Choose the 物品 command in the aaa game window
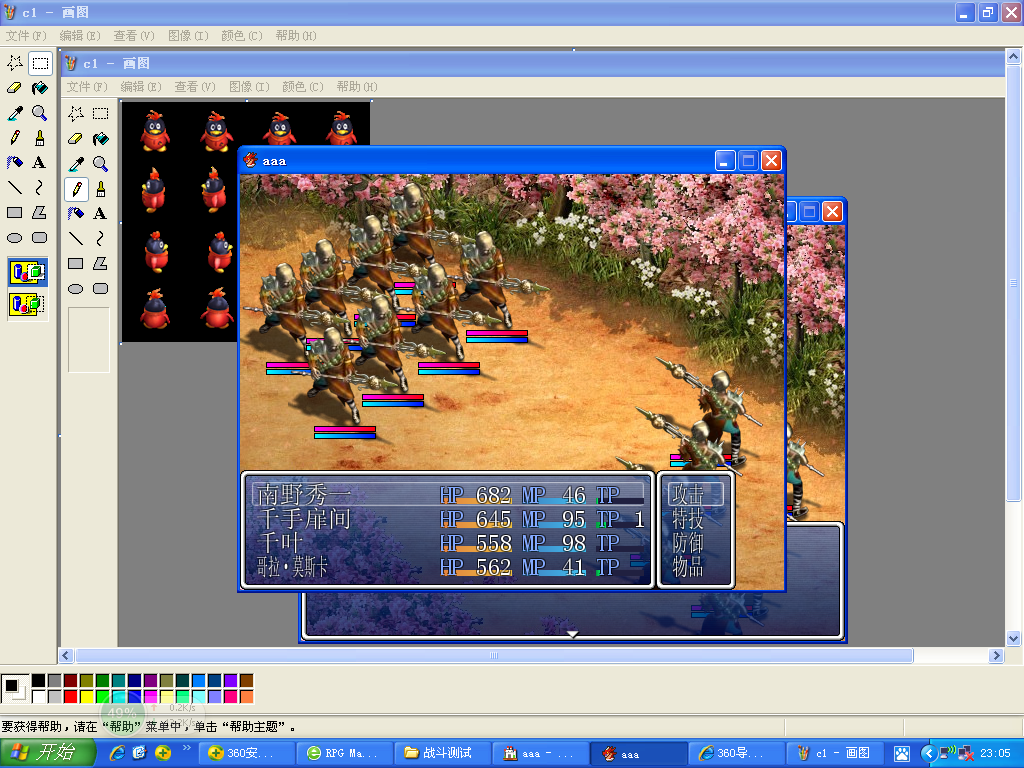 [x=688, y=566]
